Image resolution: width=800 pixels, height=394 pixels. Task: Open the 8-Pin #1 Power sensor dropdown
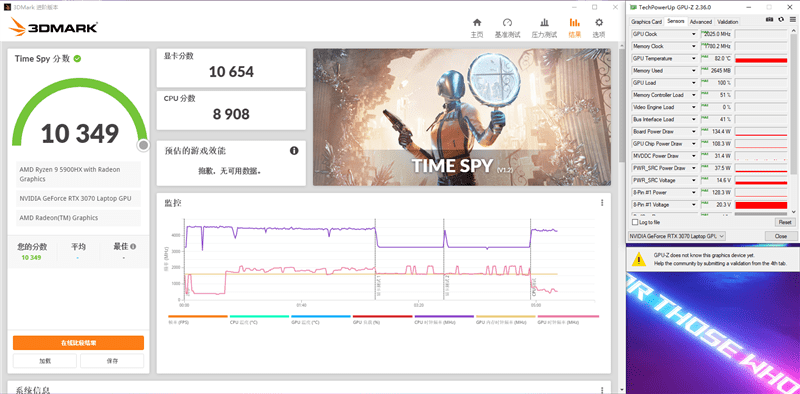[x=694, y=193]
